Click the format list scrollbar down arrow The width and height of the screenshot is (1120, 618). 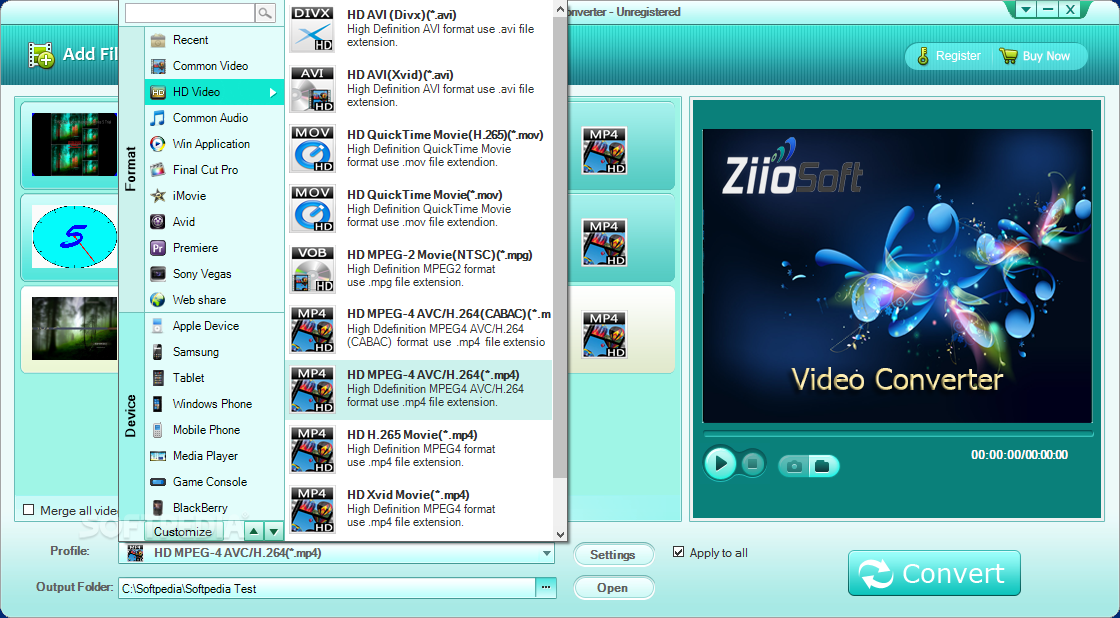[561, 534]
